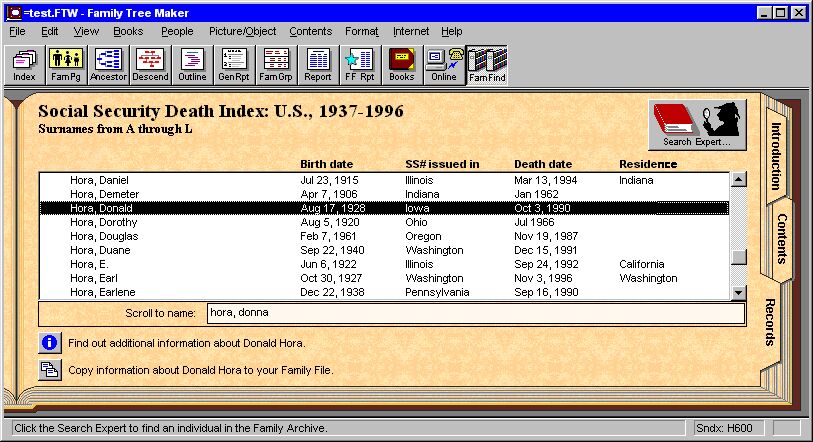Open the FamPg family page view
Viewport: 813px width, 442px height.
pyautogui.click(x=66, y=65)
